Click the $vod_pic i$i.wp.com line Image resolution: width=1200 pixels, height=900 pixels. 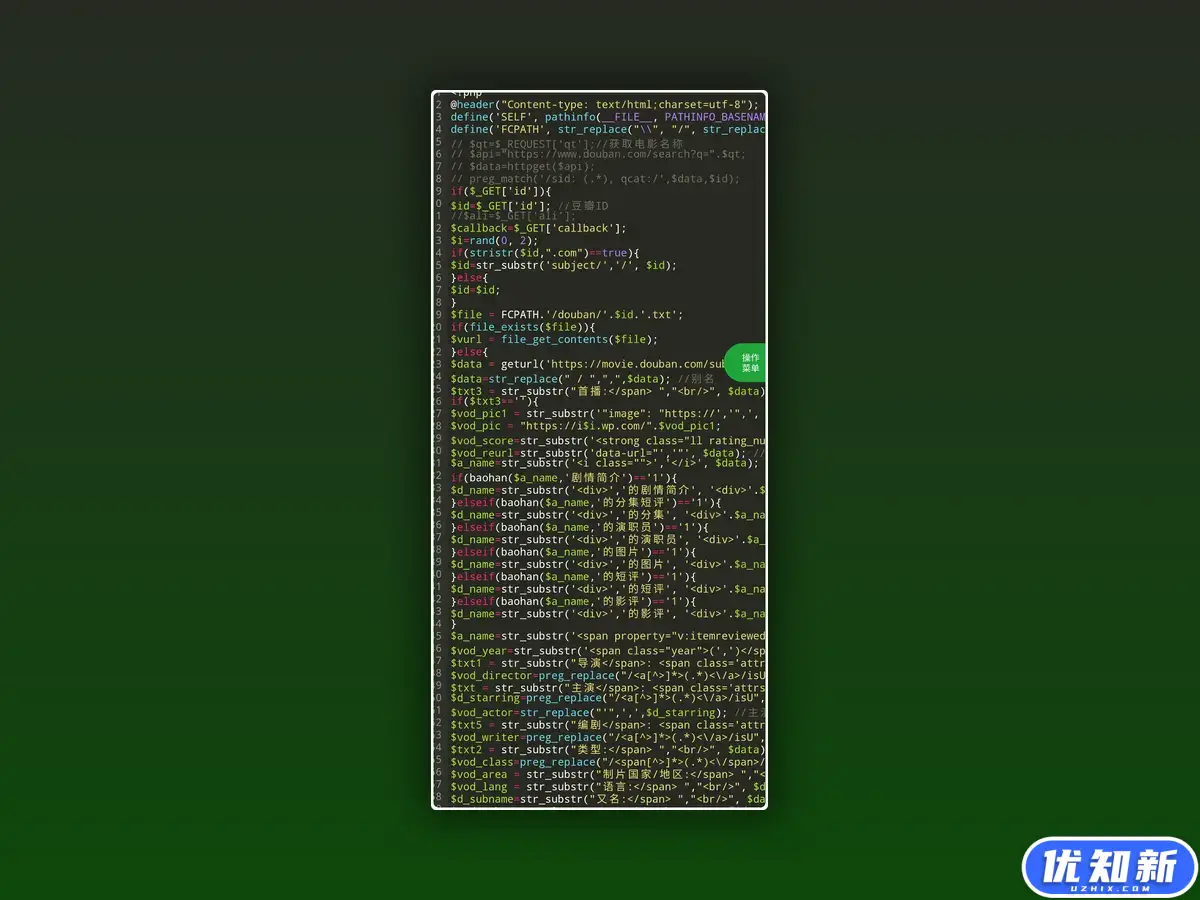[x=585, y=426]
